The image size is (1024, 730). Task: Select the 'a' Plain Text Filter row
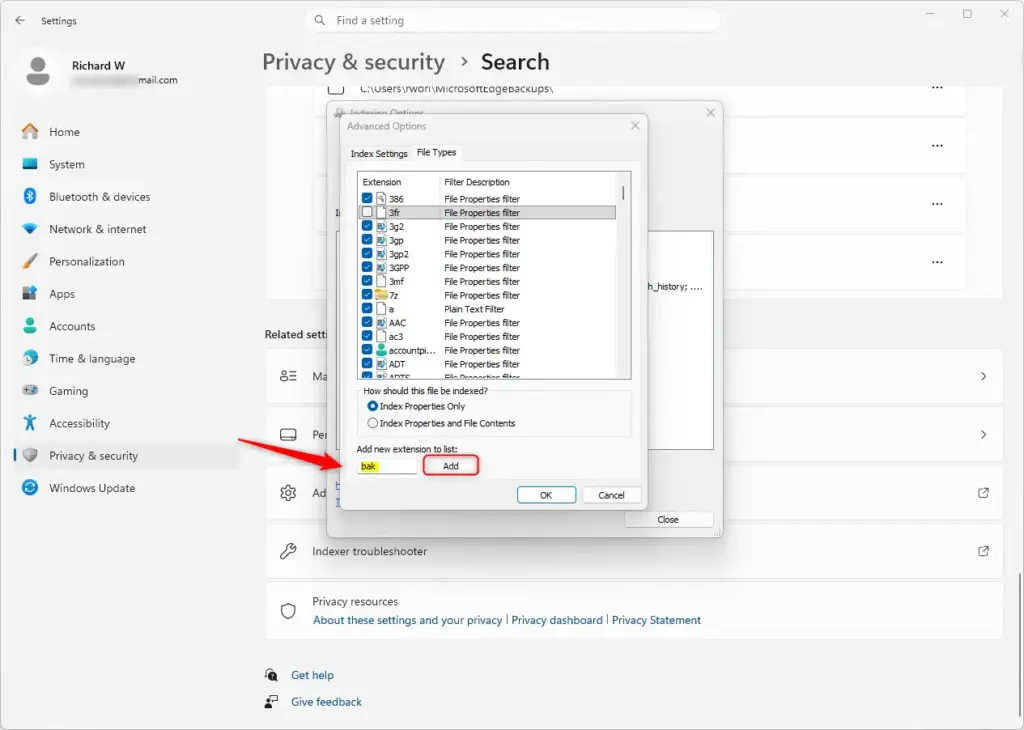pyautogui.click(x=487, y=309)
